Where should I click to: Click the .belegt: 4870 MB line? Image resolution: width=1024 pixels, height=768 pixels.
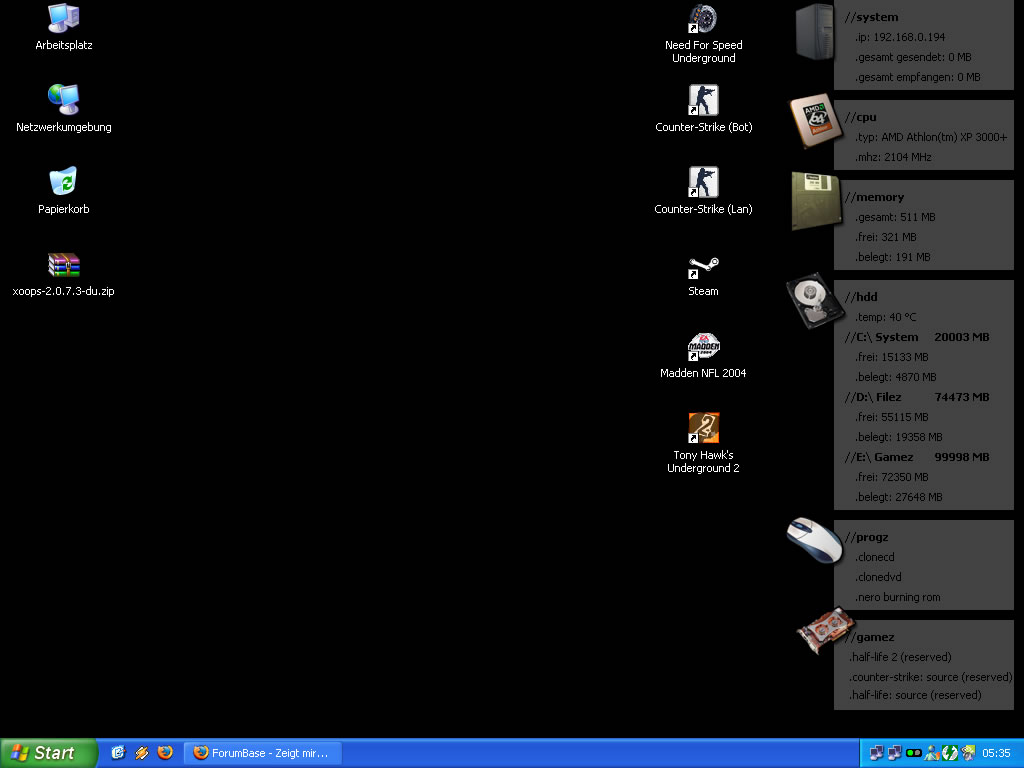click(895, 377)
